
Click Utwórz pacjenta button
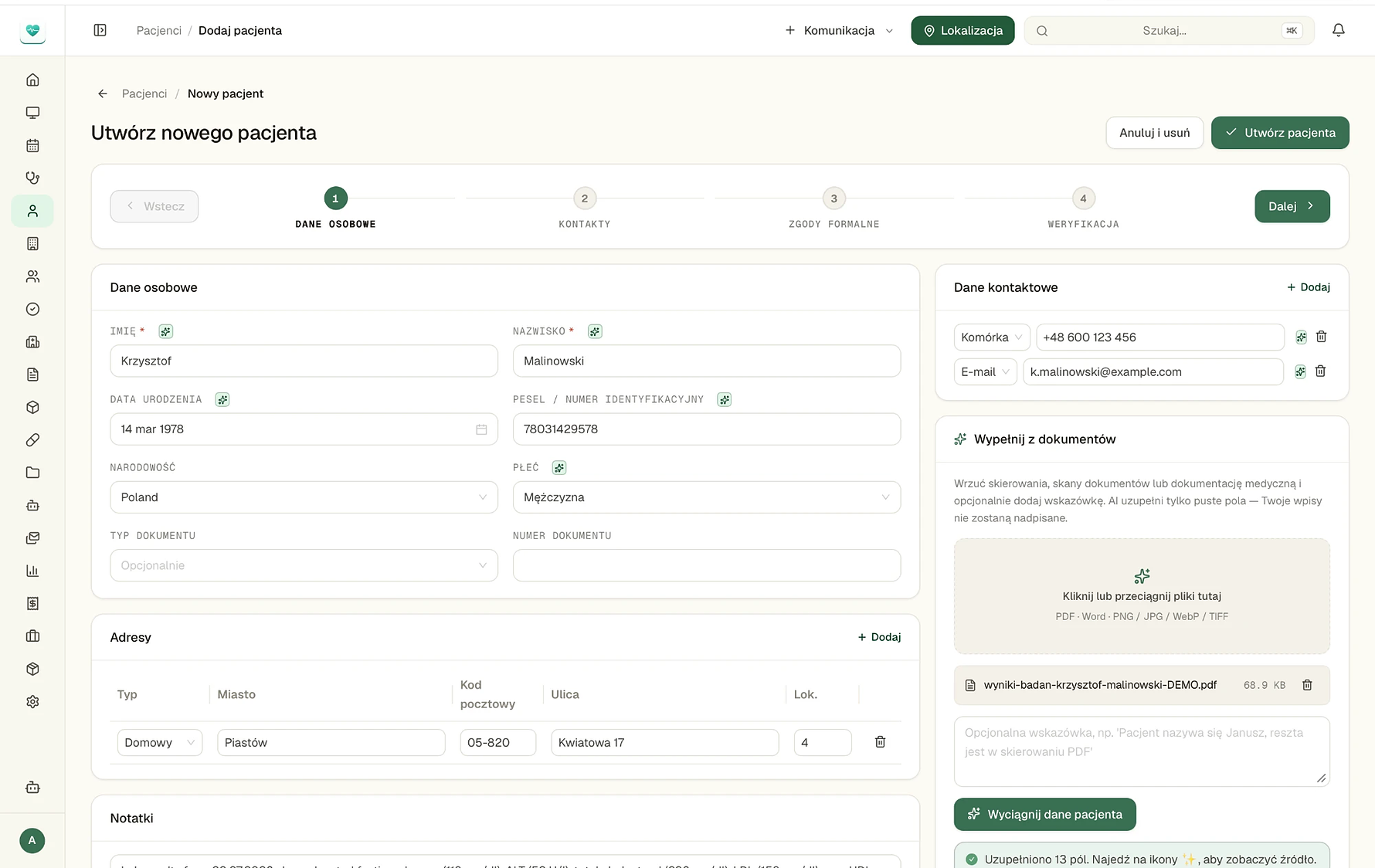point(1280,133)
